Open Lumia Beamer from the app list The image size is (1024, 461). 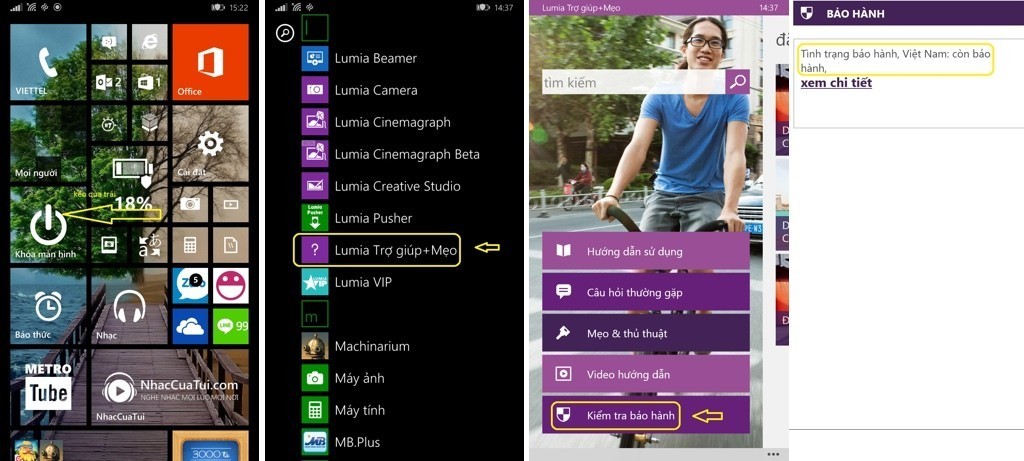(359, 58)
